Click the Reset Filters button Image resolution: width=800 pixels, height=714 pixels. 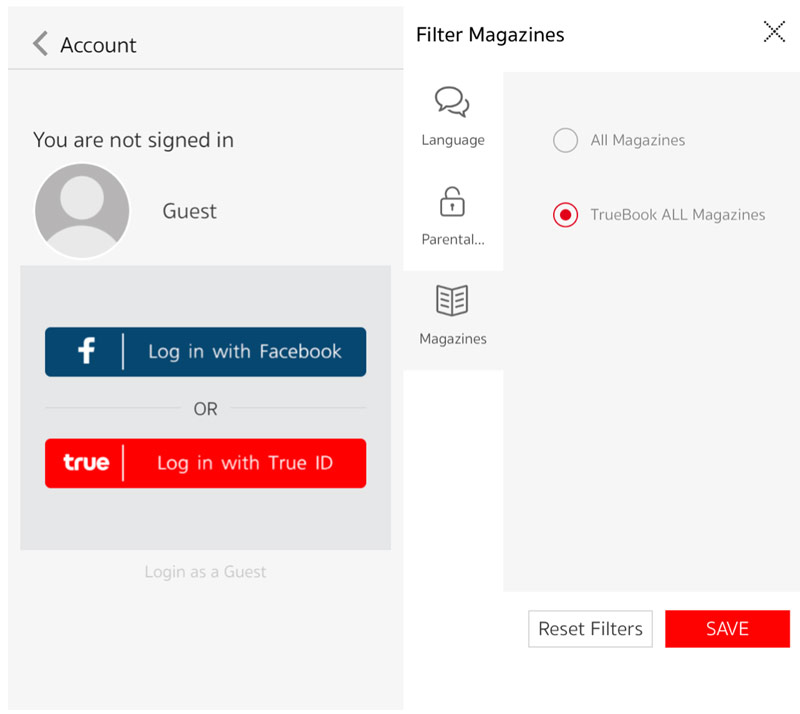[590, 629]
